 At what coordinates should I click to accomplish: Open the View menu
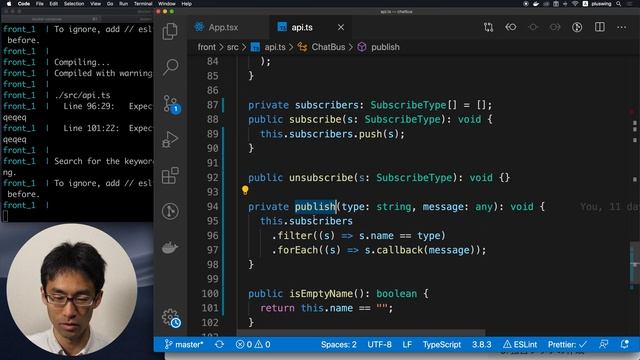96,4
